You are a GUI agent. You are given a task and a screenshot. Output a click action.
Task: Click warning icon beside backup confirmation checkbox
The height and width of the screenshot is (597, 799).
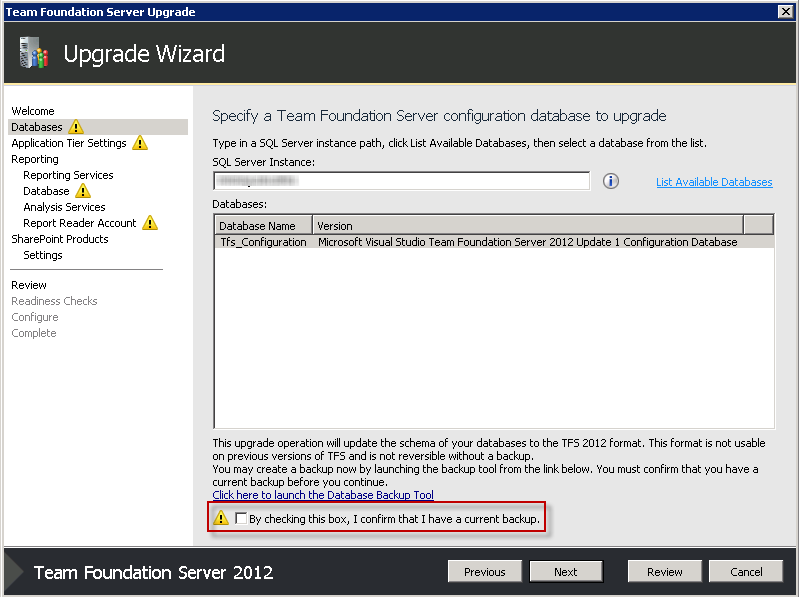(x=221, y=518)
